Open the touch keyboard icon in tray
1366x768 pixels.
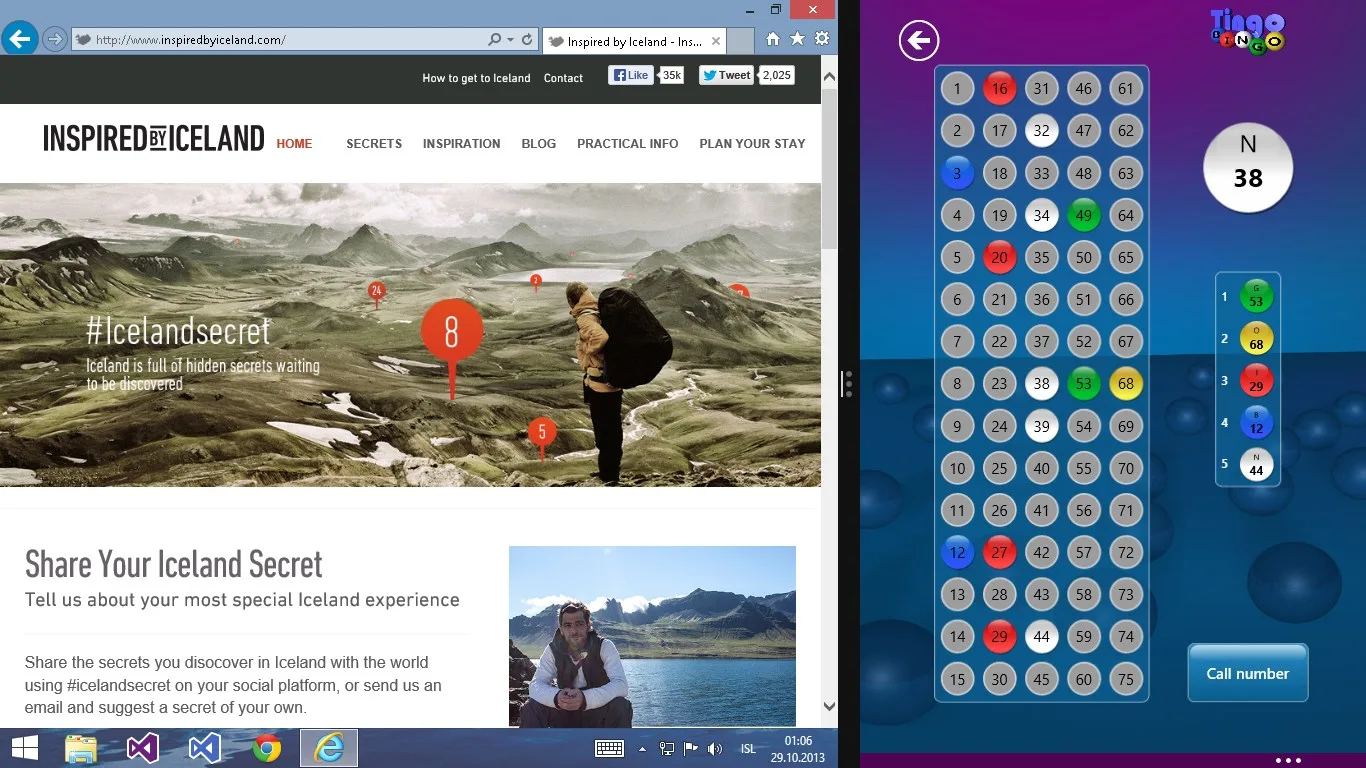609,748
